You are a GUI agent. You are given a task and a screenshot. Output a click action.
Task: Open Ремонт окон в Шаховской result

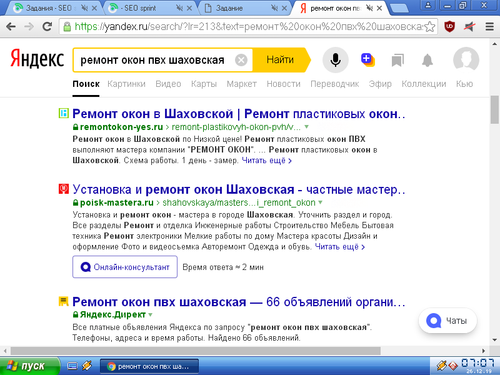[x=239, y=114]
